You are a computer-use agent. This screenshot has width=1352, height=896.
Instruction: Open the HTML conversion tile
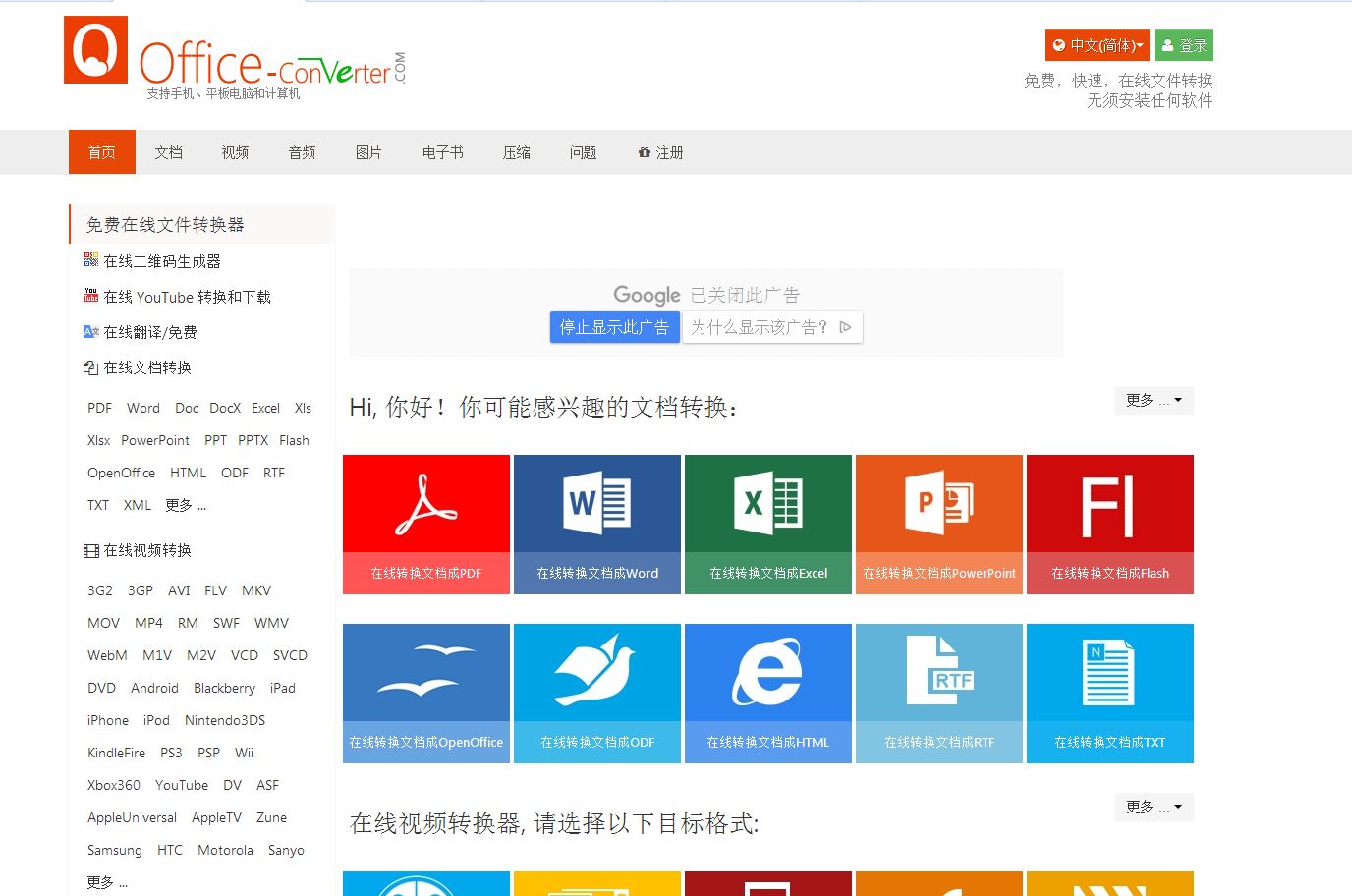click(768, 694)
